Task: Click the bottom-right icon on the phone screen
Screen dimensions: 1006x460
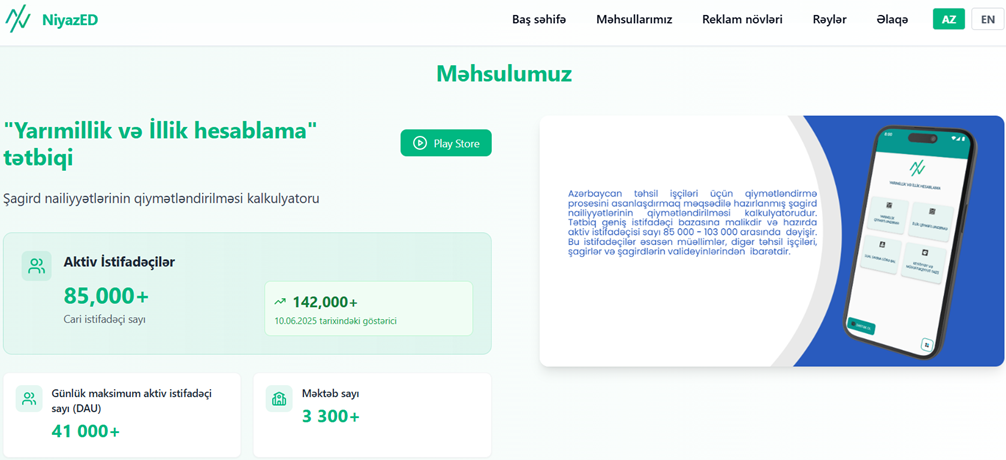Action: tap(926, 344)
